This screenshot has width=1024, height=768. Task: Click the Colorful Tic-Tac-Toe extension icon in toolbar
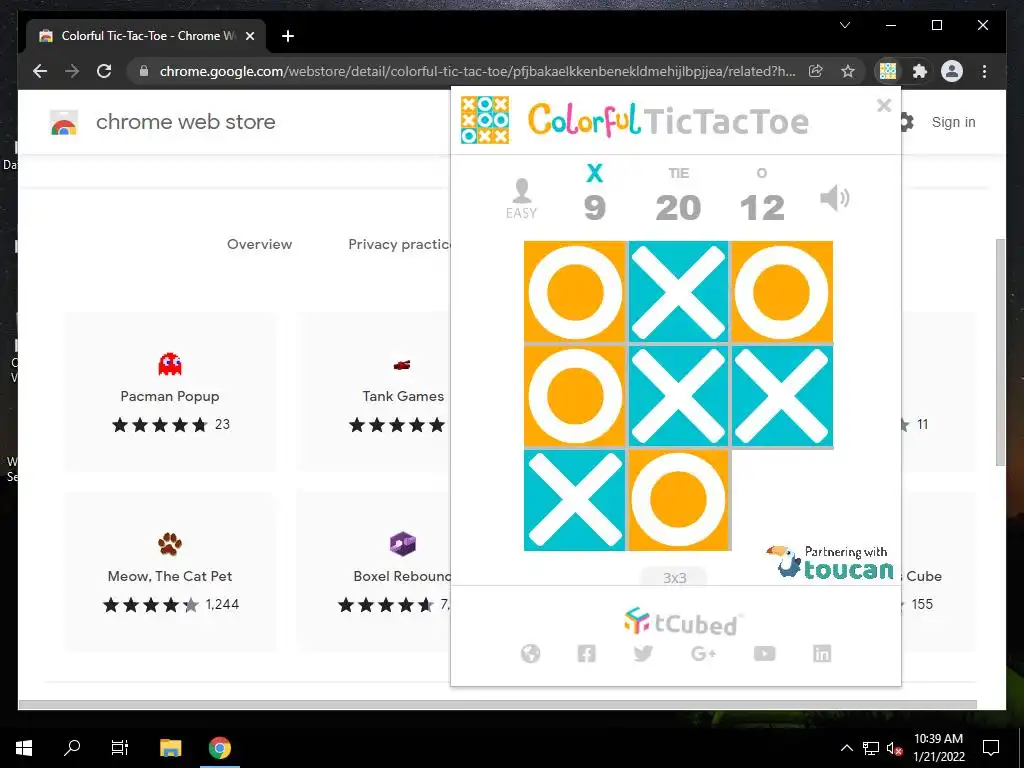[x=888, y=71]
